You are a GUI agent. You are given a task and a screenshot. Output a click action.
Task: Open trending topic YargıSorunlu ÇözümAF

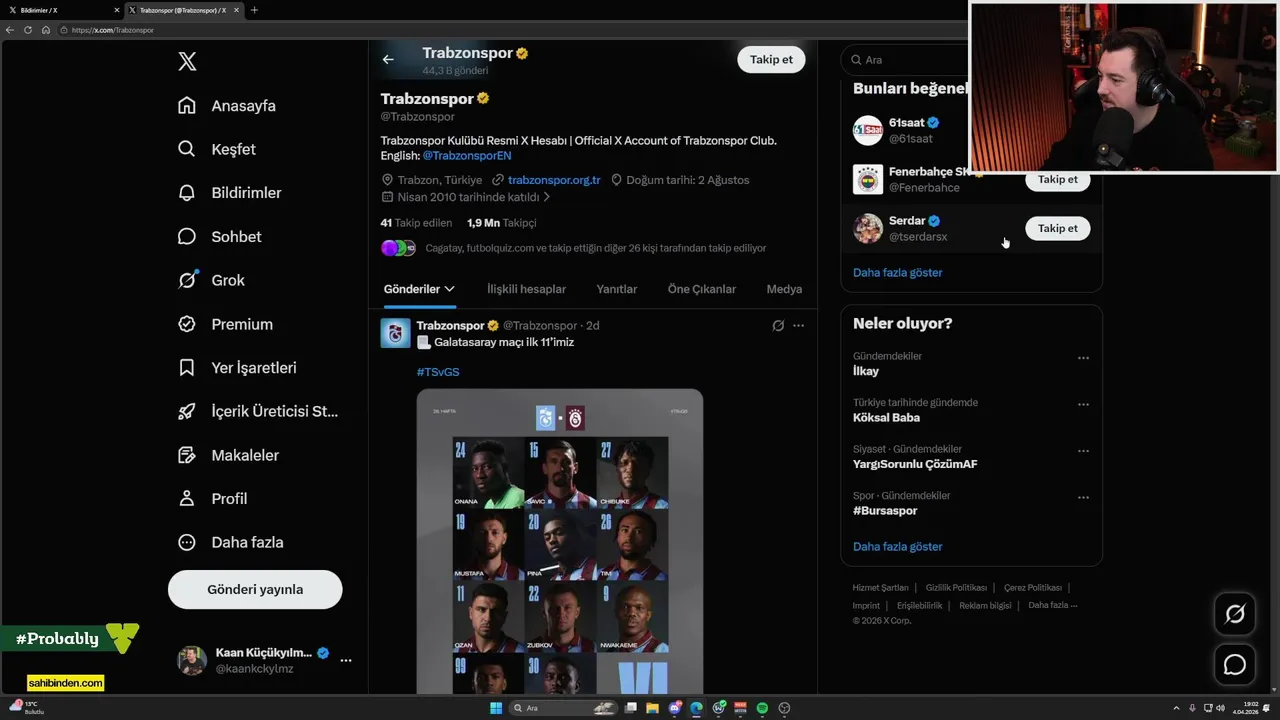click(915, 464)
